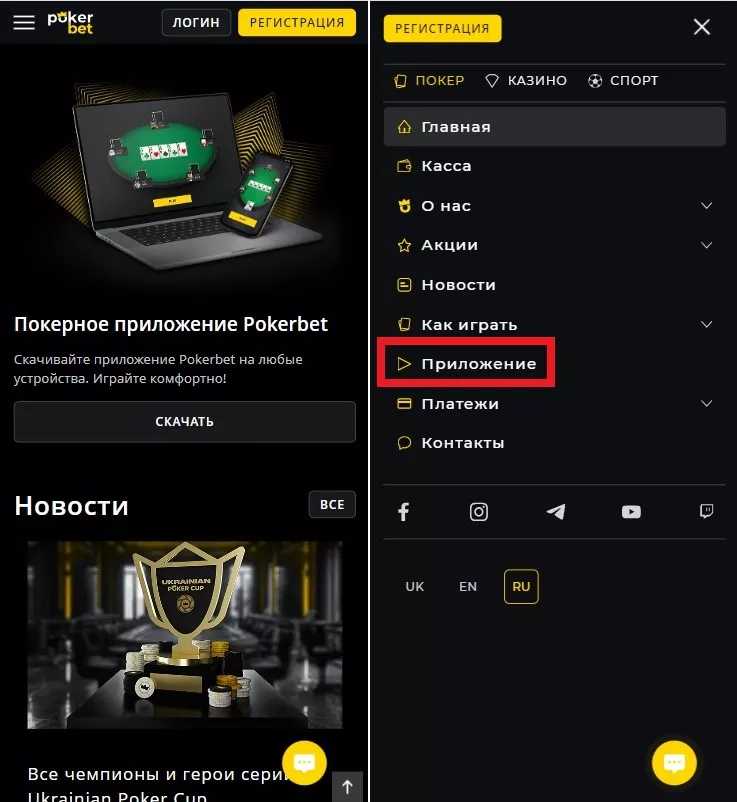Select the RU language option
This screenshot has height=802, width=737.
pos(521,587)
